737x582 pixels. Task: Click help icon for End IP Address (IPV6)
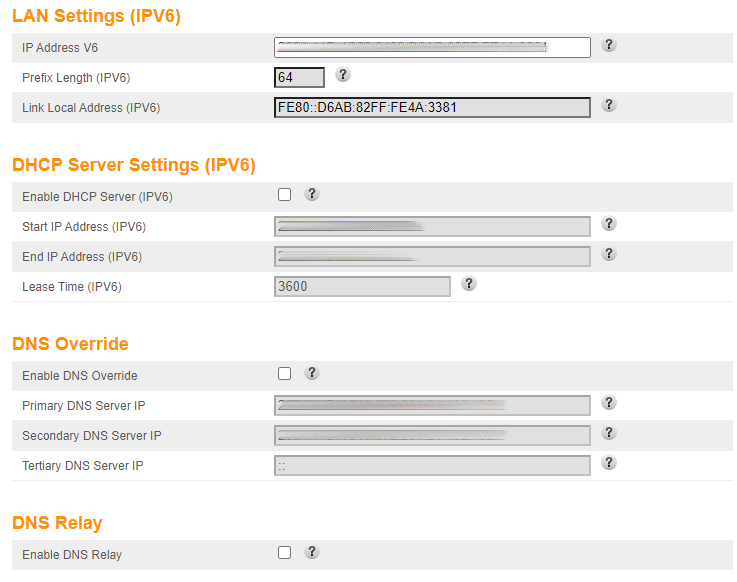coord(609,254)
